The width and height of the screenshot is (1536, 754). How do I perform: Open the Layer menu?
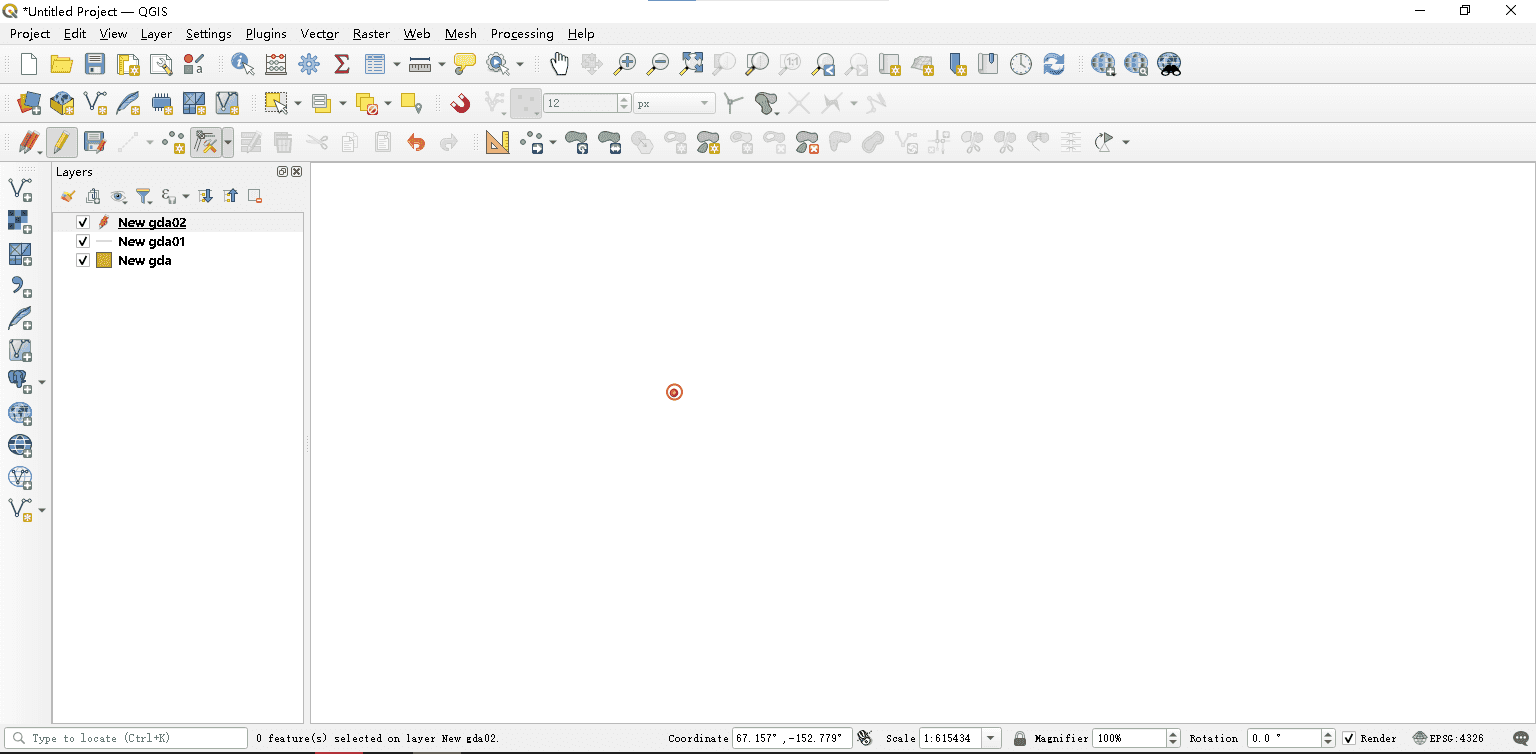156,34
